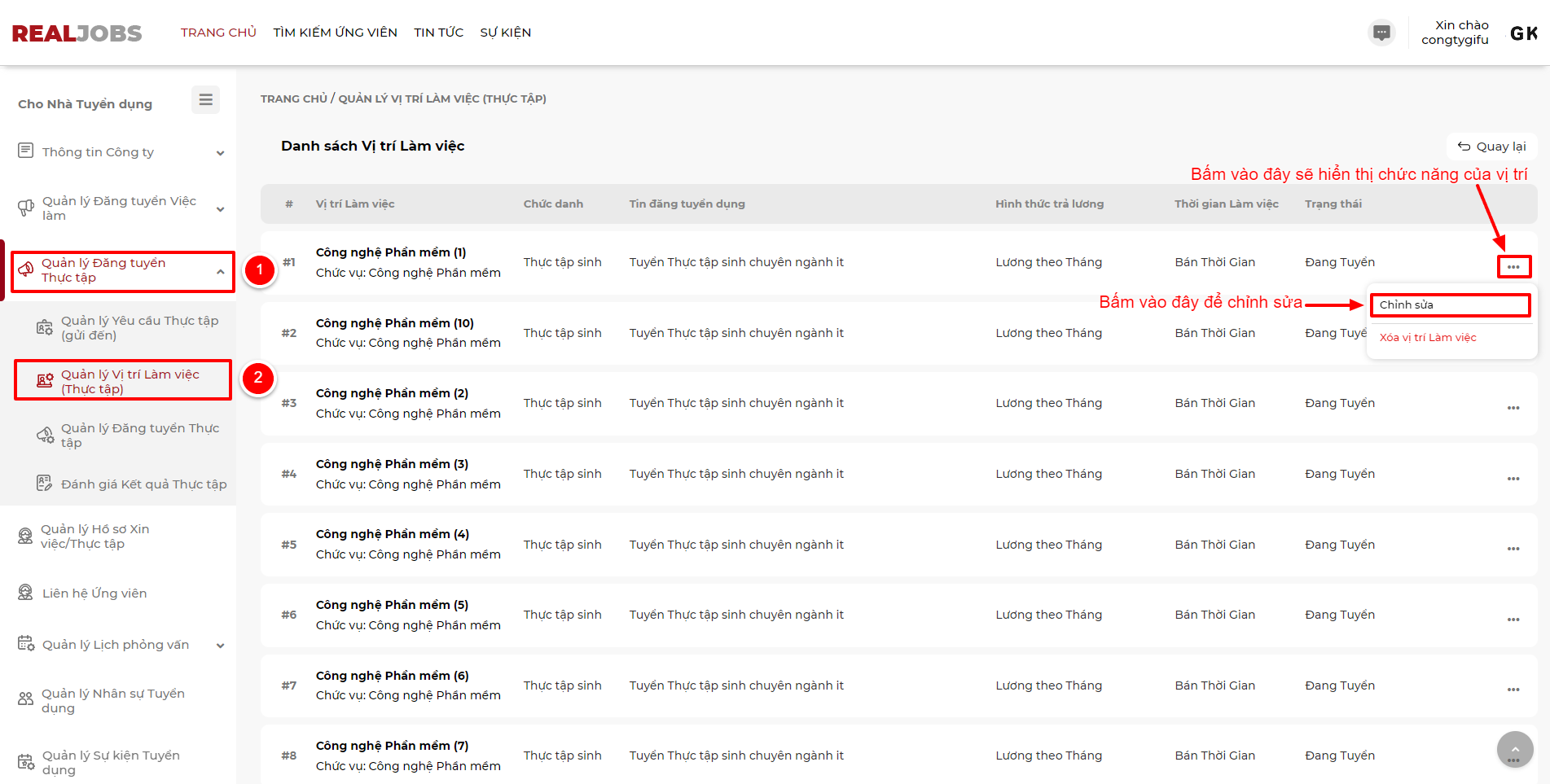Click the Thông tin Công ty document icon
Viewport: 1550px width, 784px height.
26,151
